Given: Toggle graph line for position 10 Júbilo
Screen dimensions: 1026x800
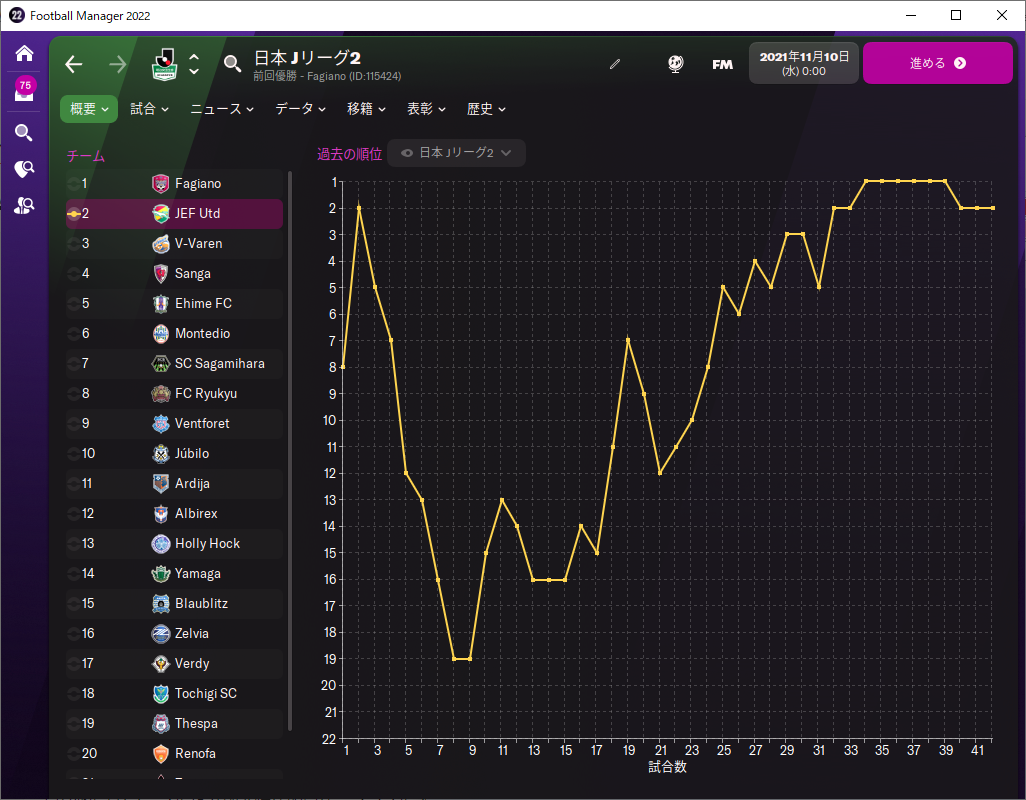Looking at the screenshot, I should pos(74,454).
